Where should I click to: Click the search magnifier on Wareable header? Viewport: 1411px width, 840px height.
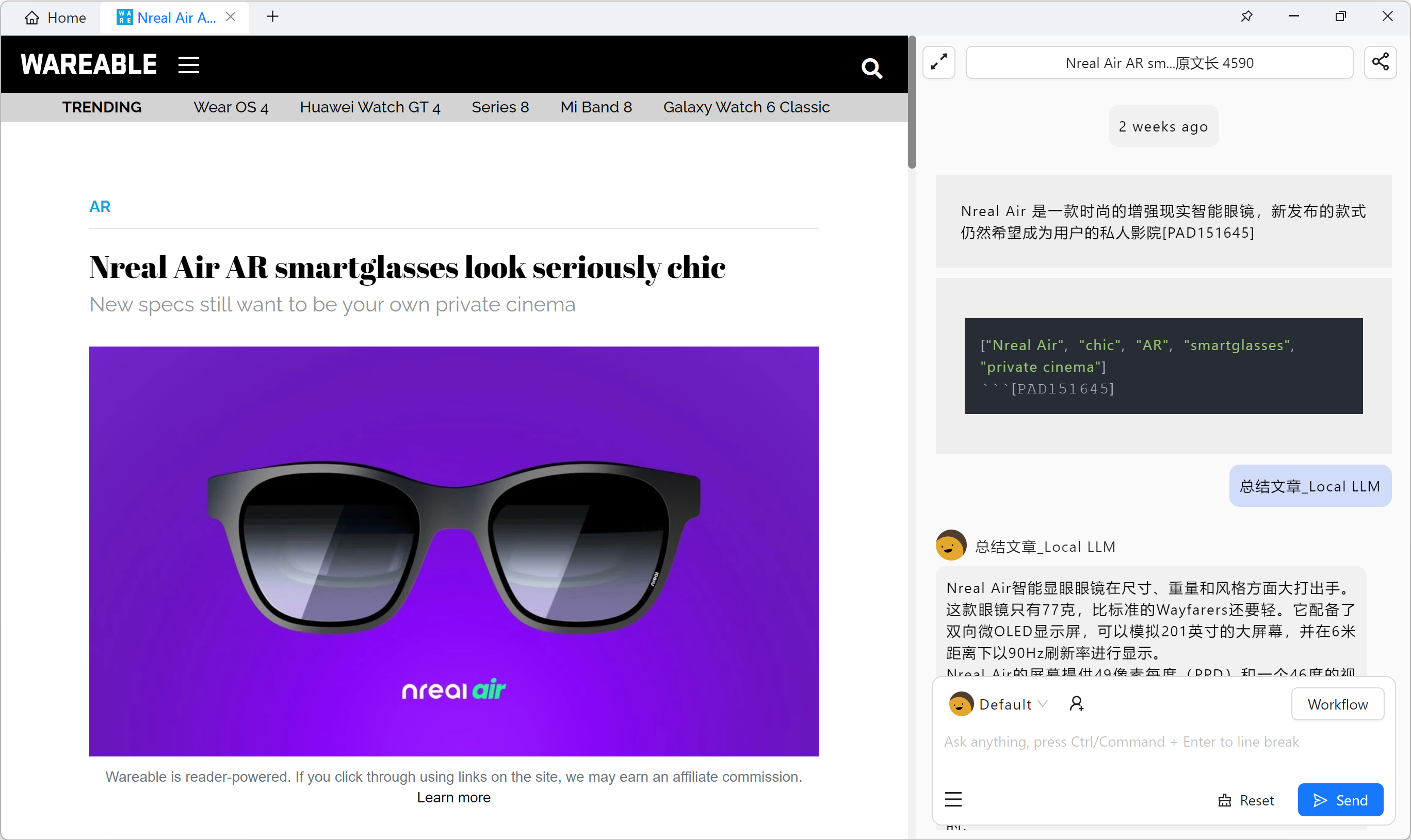(x=871, y=69)
